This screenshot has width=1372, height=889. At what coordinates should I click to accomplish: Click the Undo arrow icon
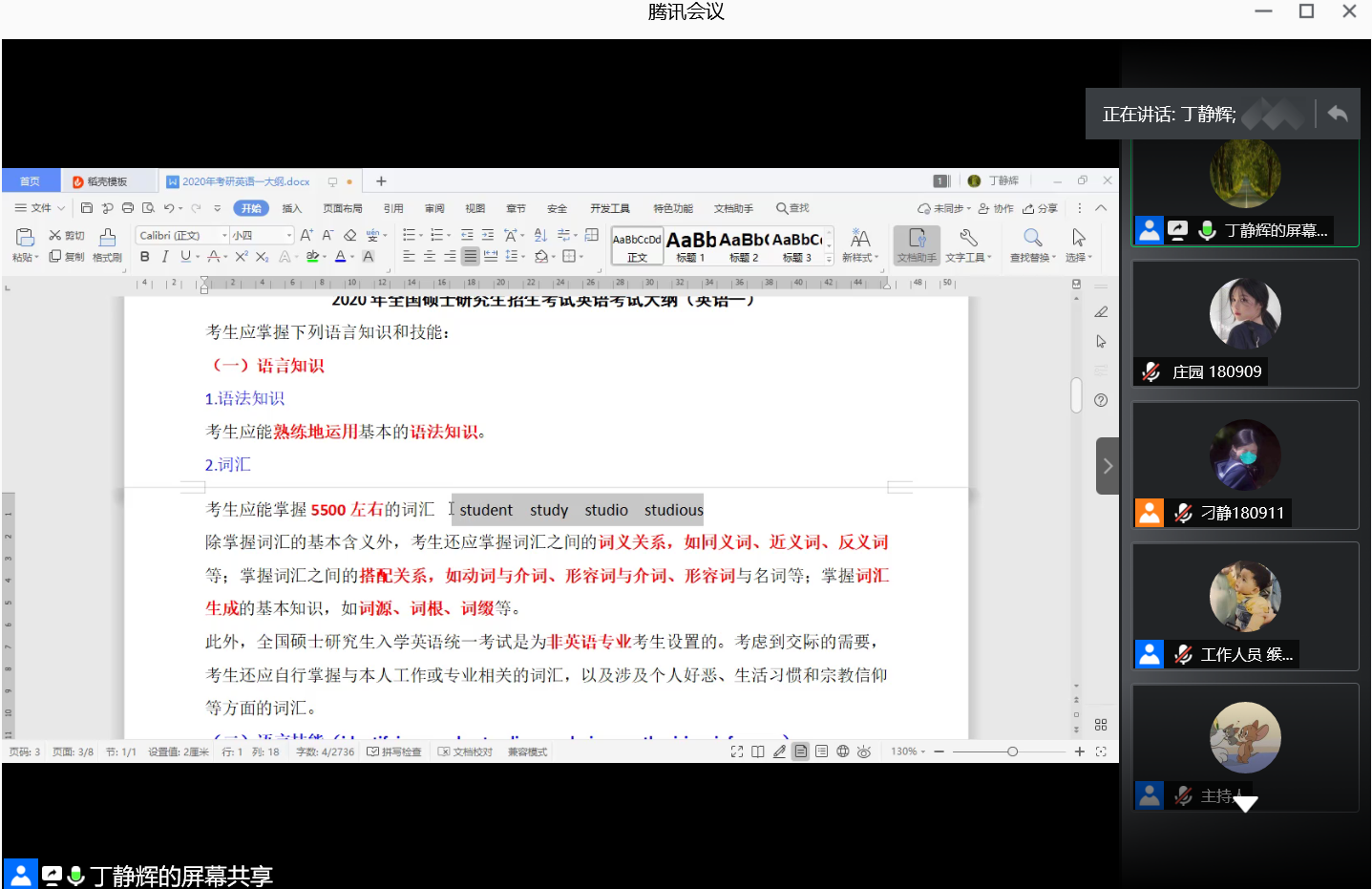pyautogui.click(x=169, y=208)
